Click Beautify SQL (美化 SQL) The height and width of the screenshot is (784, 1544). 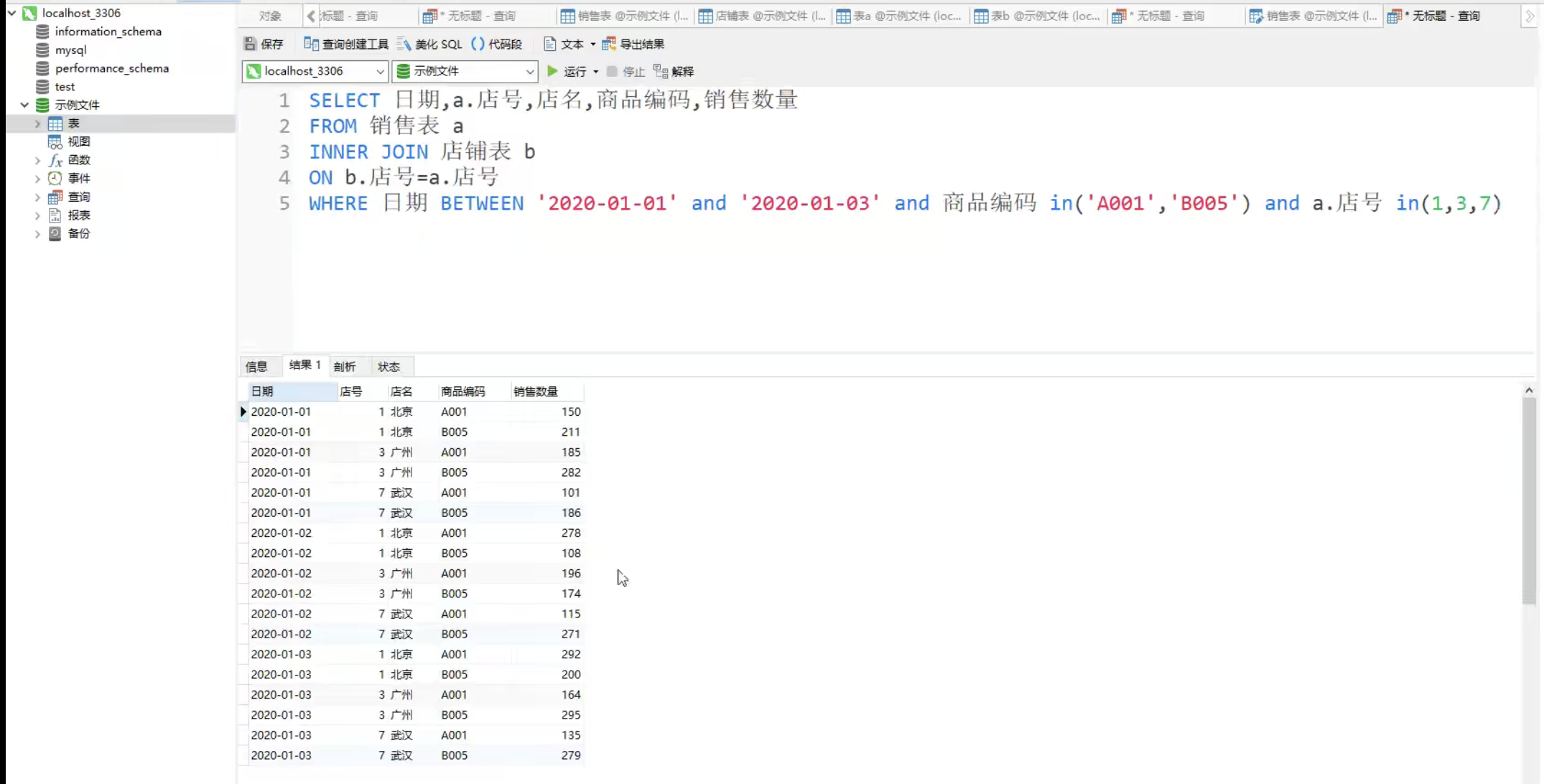(430, 44)
